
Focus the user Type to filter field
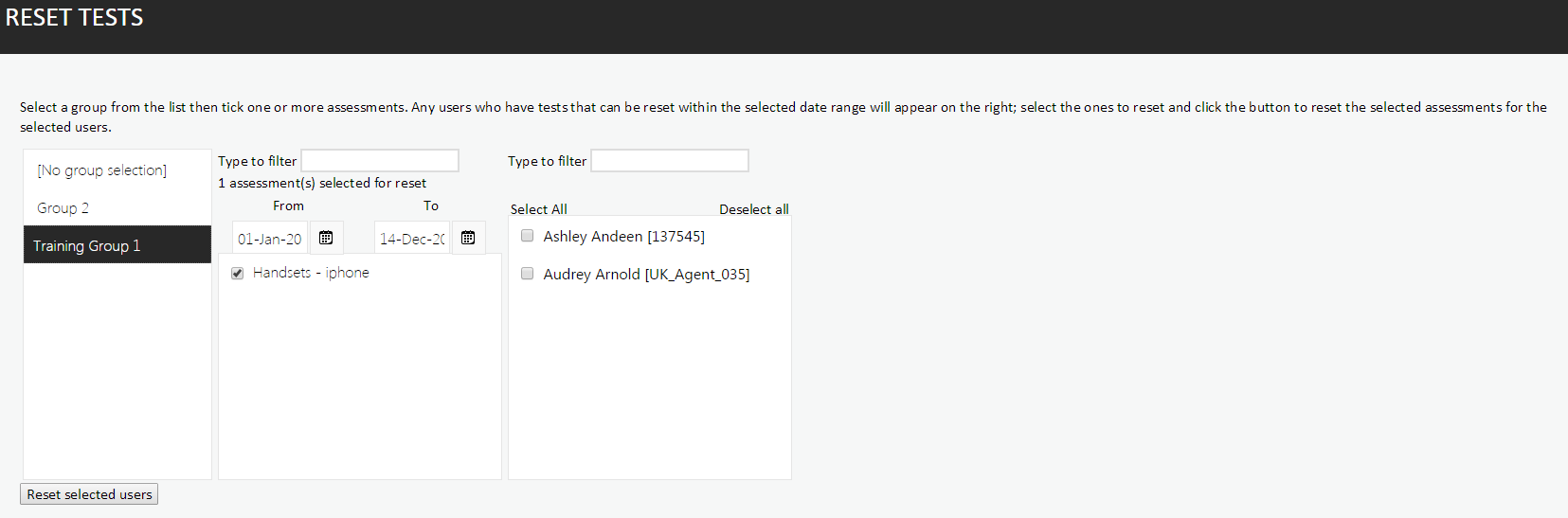tap(670, 161)
